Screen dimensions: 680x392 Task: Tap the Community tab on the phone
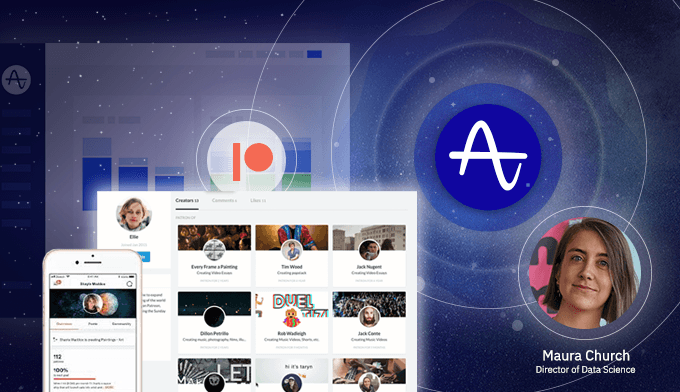[121, 324]
